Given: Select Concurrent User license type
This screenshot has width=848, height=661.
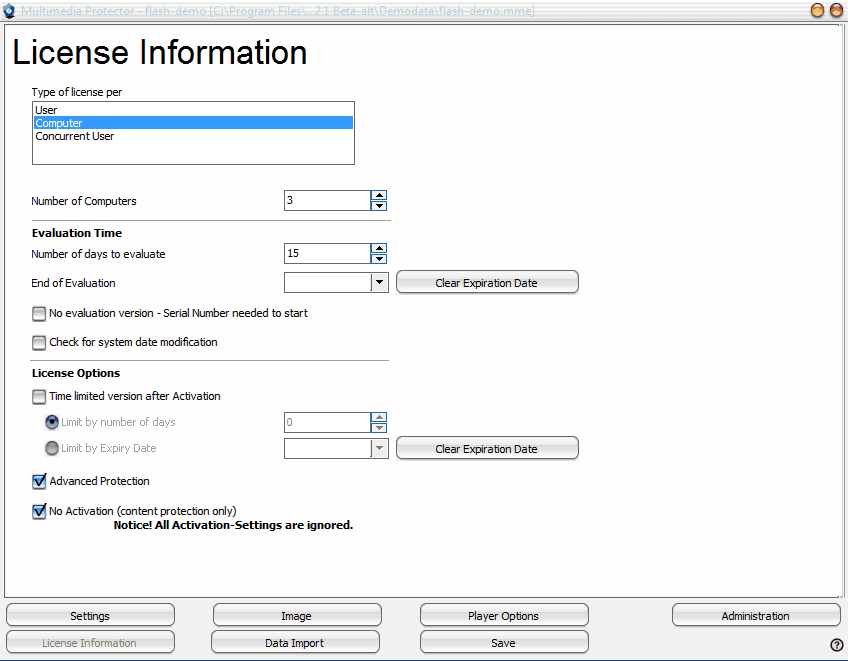Looking at the screenshot, I should [x=75, y=136].
